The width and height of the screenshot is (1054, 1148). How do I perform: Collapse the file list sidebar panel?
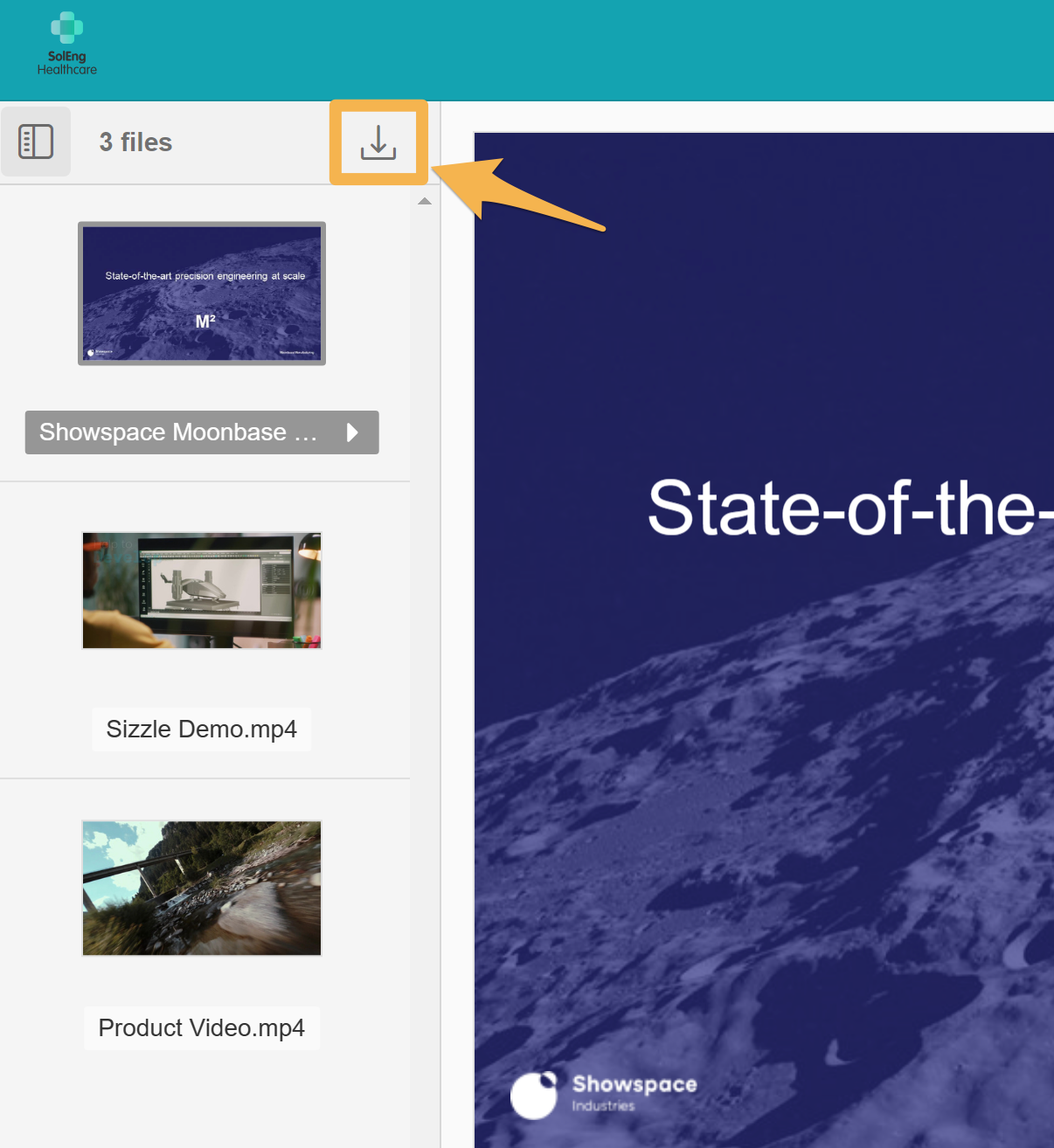[x=36, y=142]
